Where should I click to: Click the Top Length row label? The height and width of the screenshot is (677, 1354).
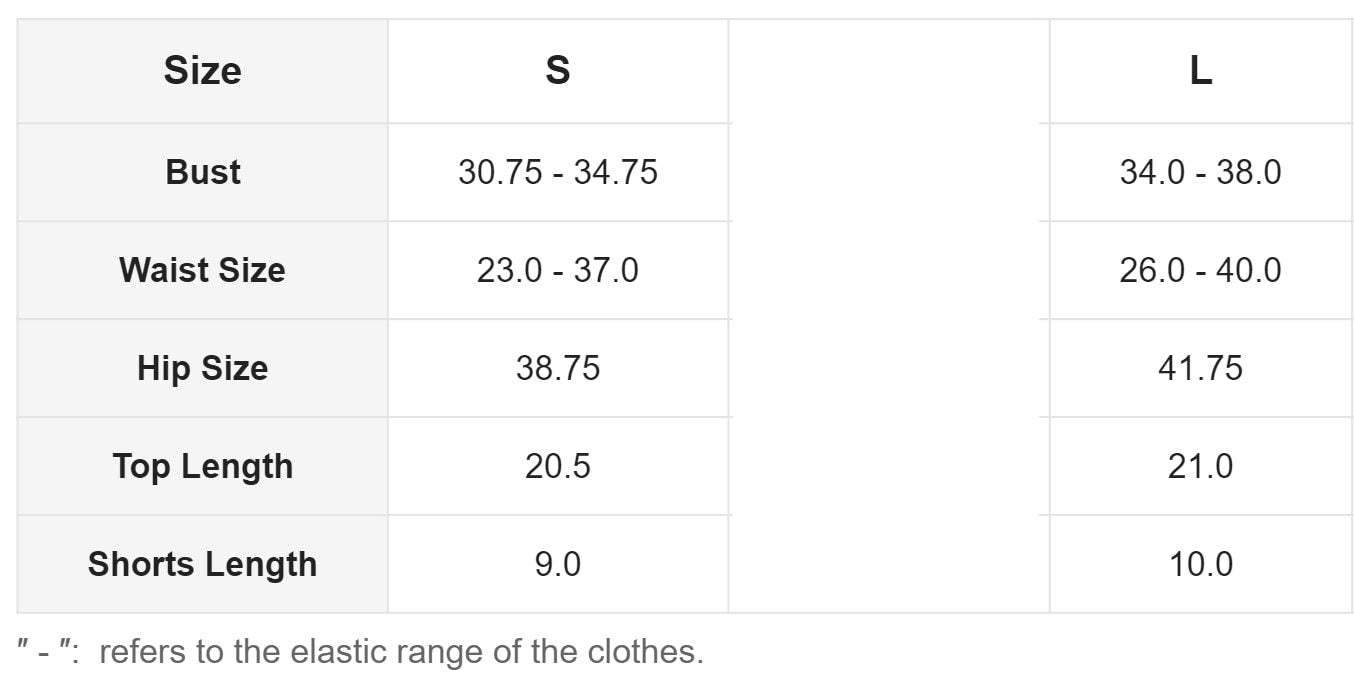tap(202, 466)
